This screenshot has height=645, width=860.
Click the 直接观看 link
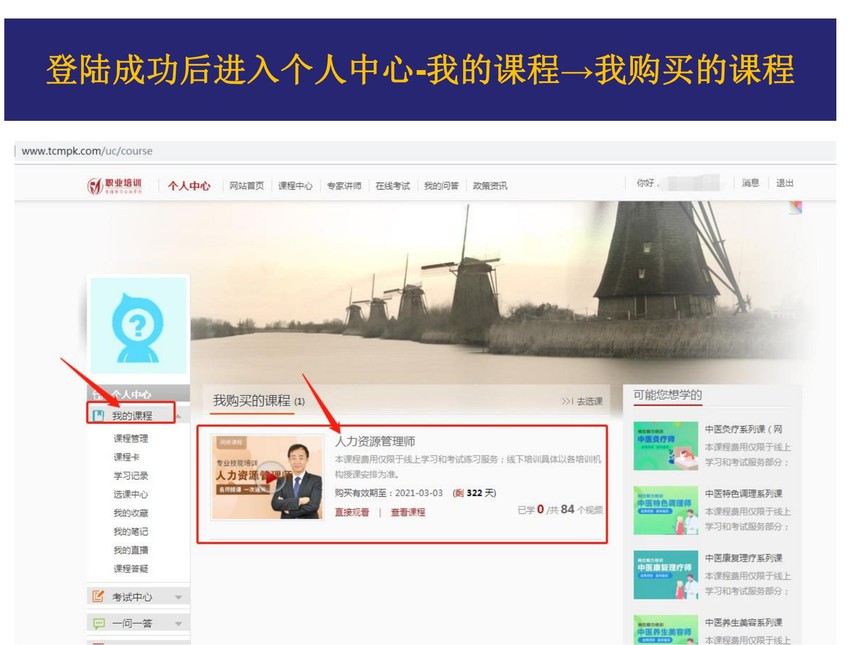click(352, 512)
